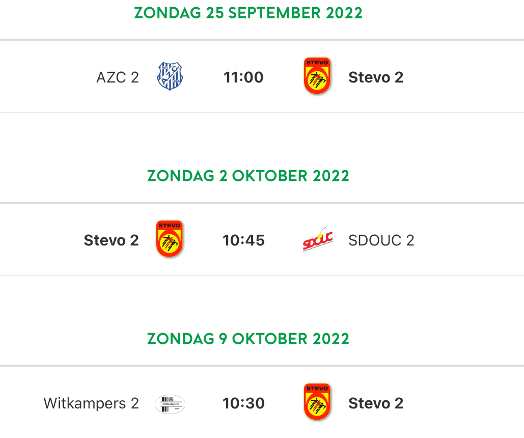Open Stevo 2 in the 11:00 match

(376, 78)
